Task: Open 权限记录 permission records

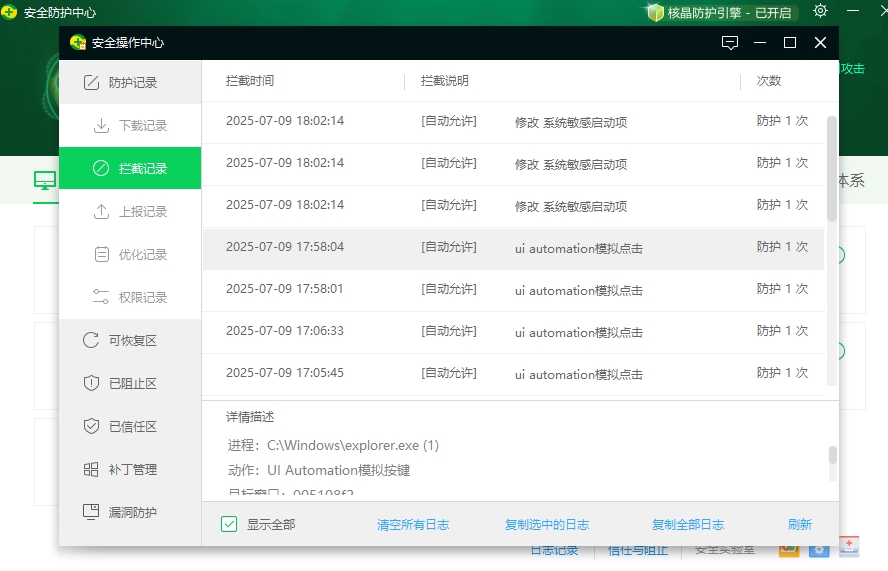Action: point(142,298)
